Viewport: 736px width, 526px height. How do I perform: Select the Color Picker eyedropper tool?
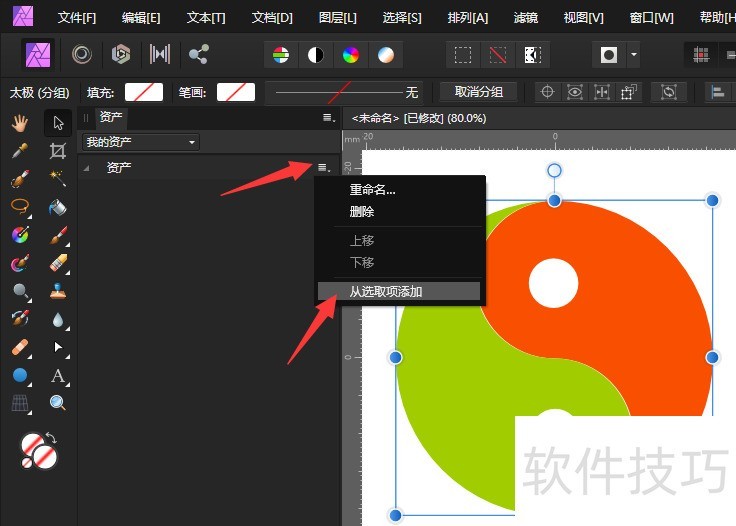coord(20,151)
